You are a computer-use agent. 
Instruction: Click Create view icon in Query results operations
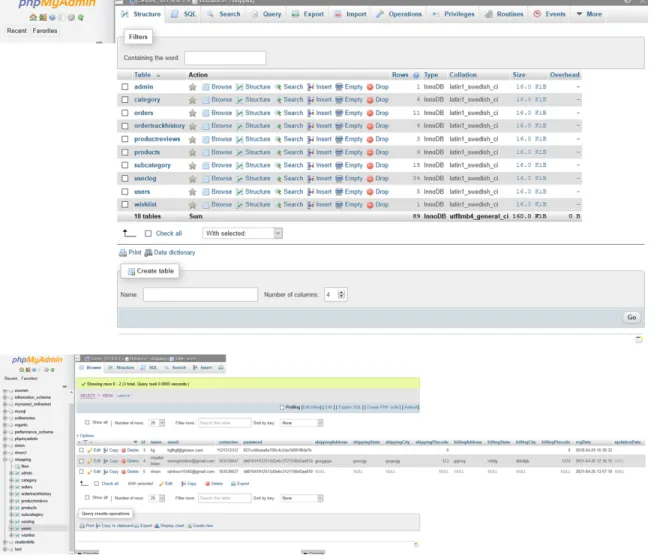pyautogui.click(x=190, y=526)
